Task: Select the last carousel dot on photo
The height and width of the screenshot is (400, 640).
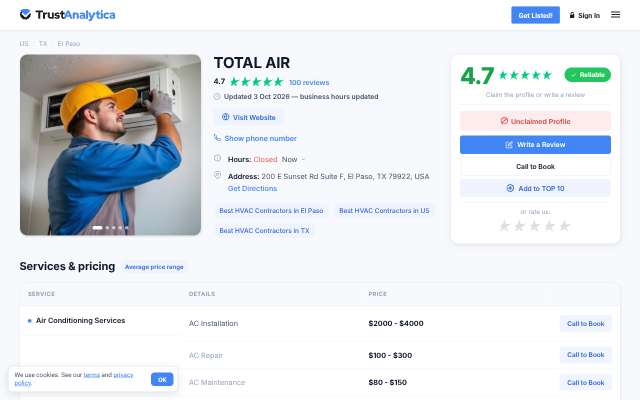Action: tap(127, 228)
